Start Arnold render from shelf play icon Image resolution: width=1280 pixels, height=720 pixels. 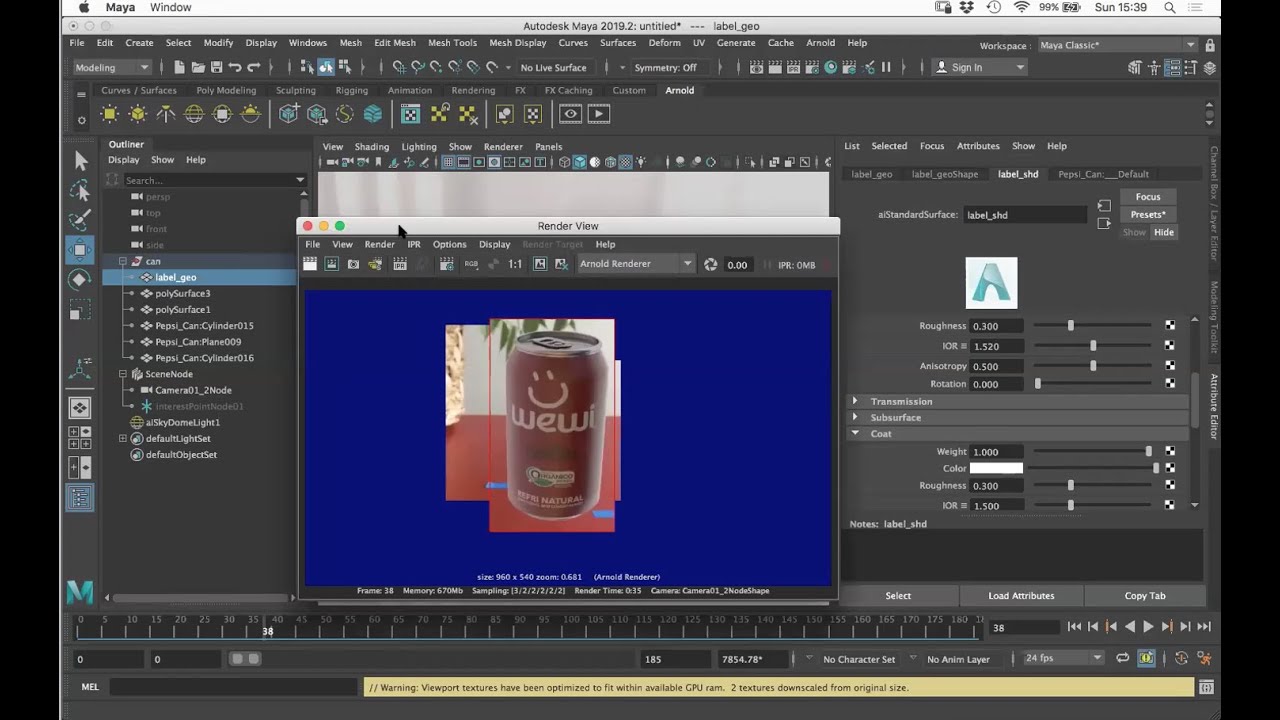coord(599,114)
